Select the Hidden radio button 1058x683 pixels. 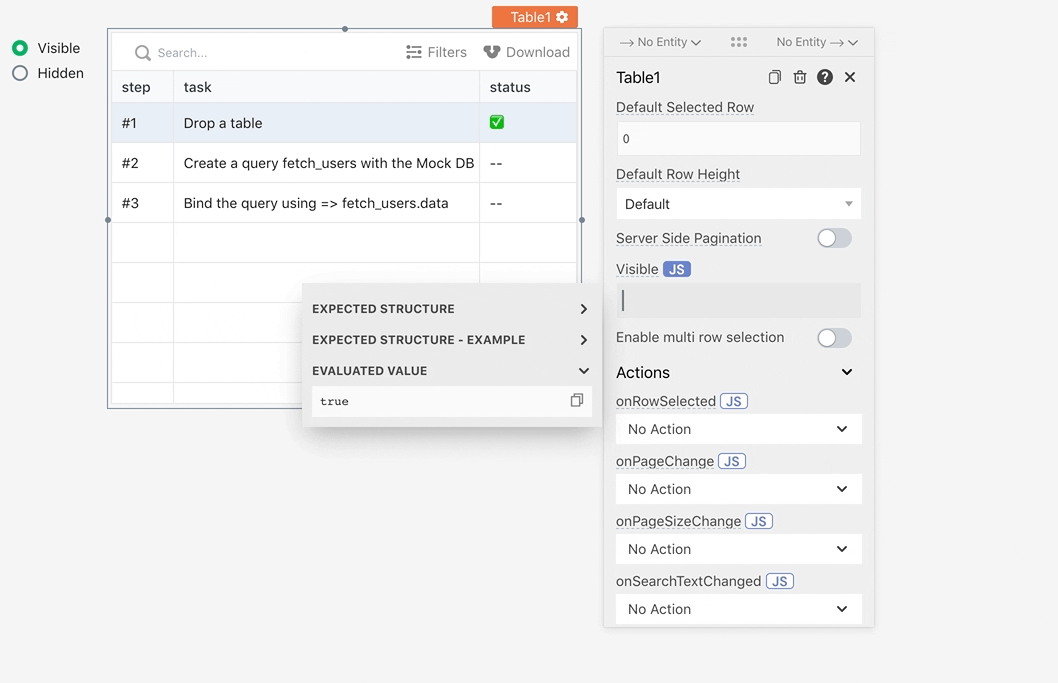(20, 73)
